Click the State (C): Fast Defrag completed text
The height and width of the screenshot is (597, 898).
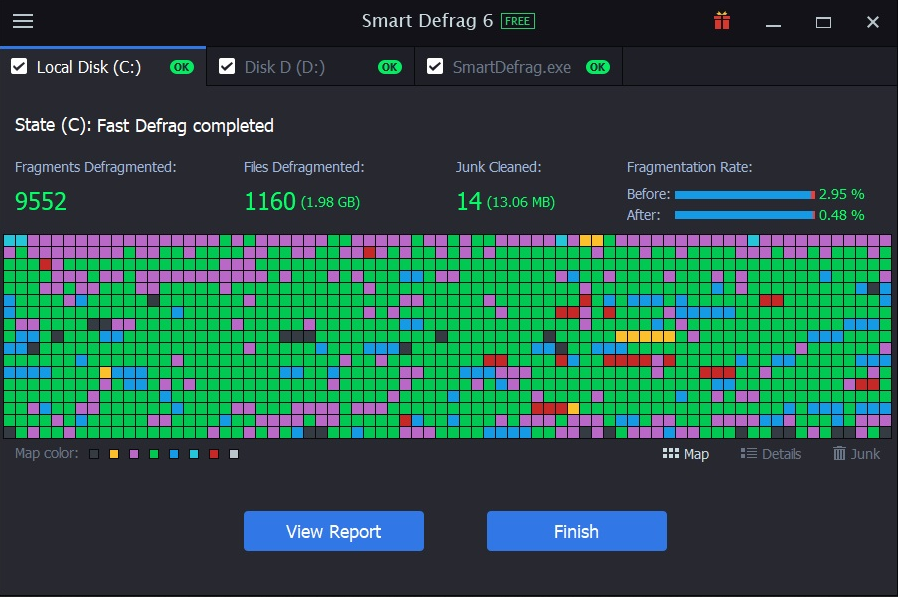[144, 125]
